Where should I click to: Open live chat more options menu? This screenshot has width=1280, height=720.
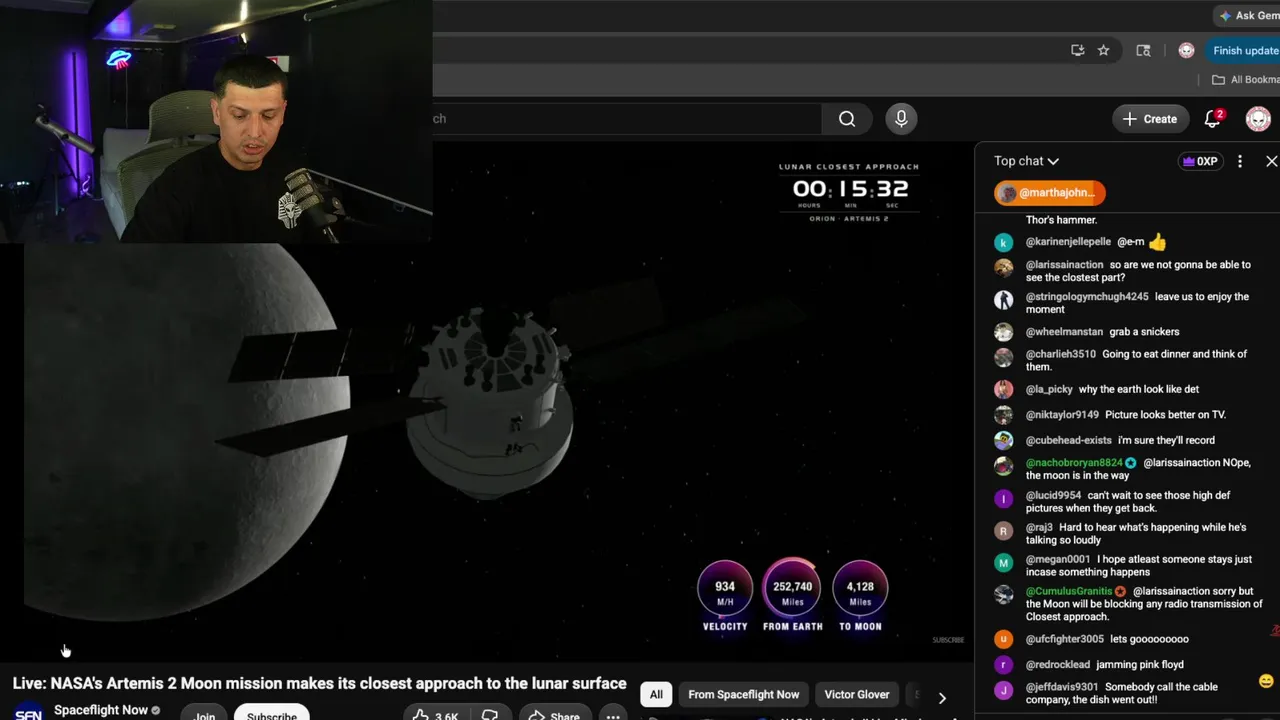[1240, 161]
